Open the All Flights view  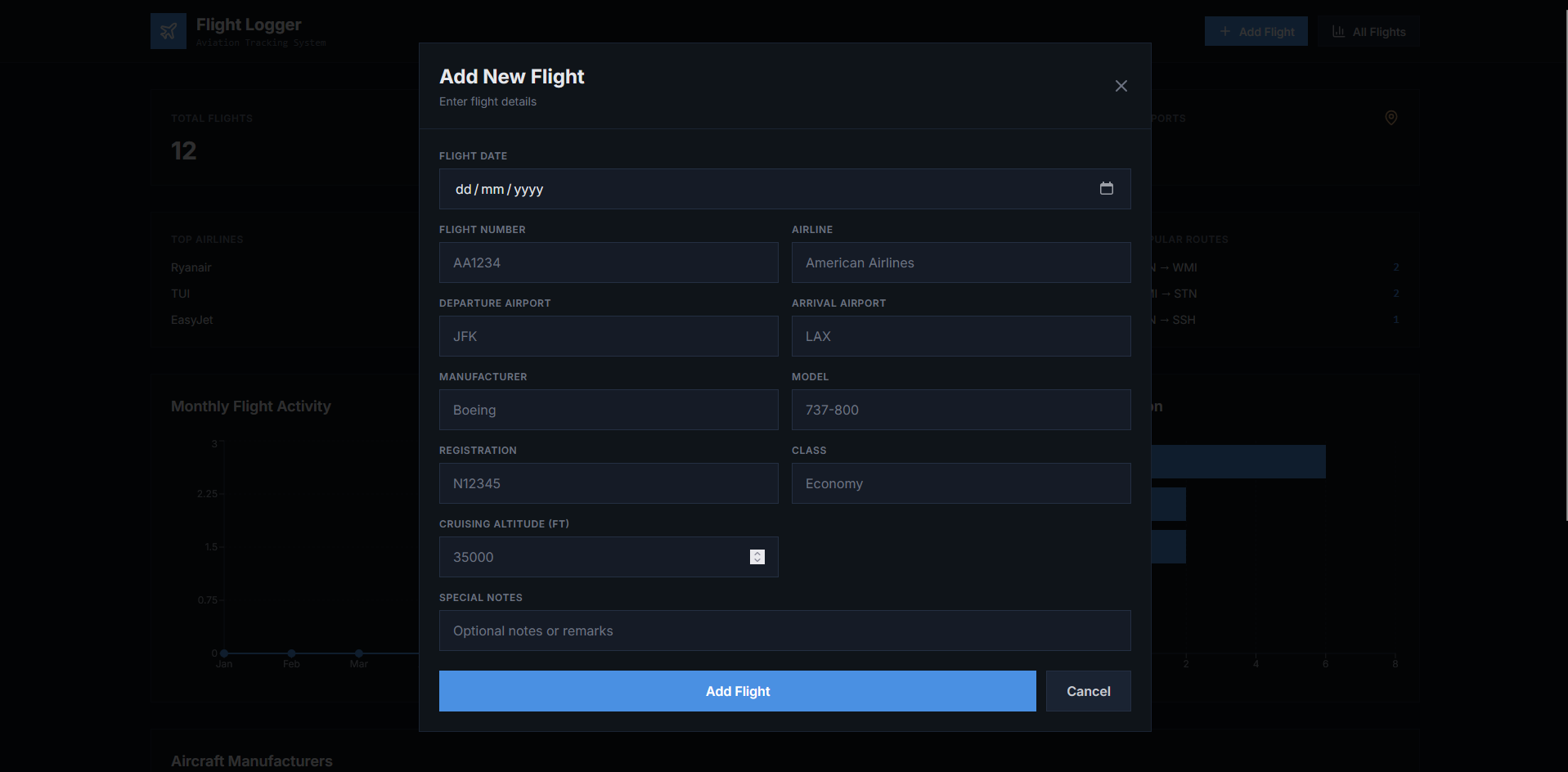[x=1368, y=30]
